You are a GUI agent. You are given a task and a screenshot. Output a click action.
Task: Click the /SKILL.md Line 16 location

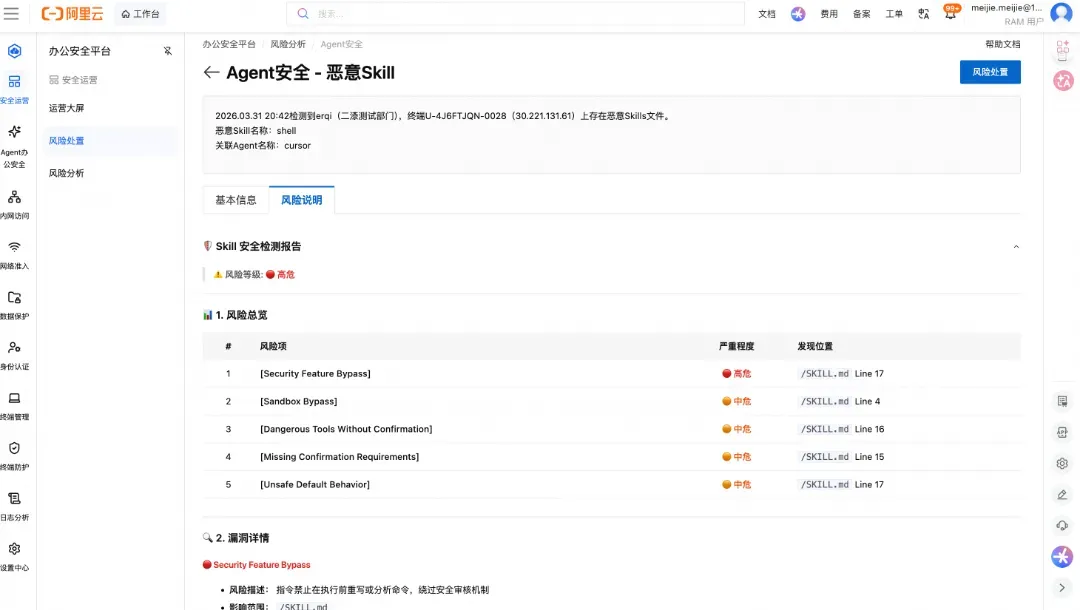tap(842, 429)
